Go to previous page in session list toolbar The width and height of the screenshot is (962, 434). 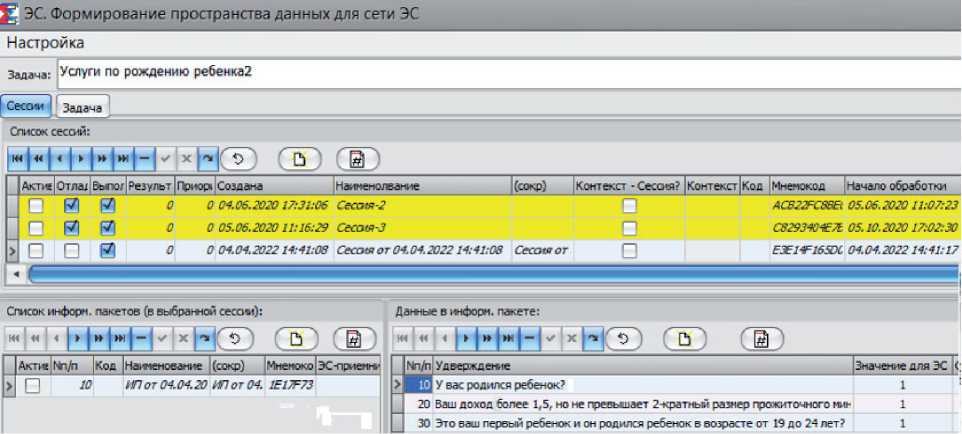coord(38,159)
